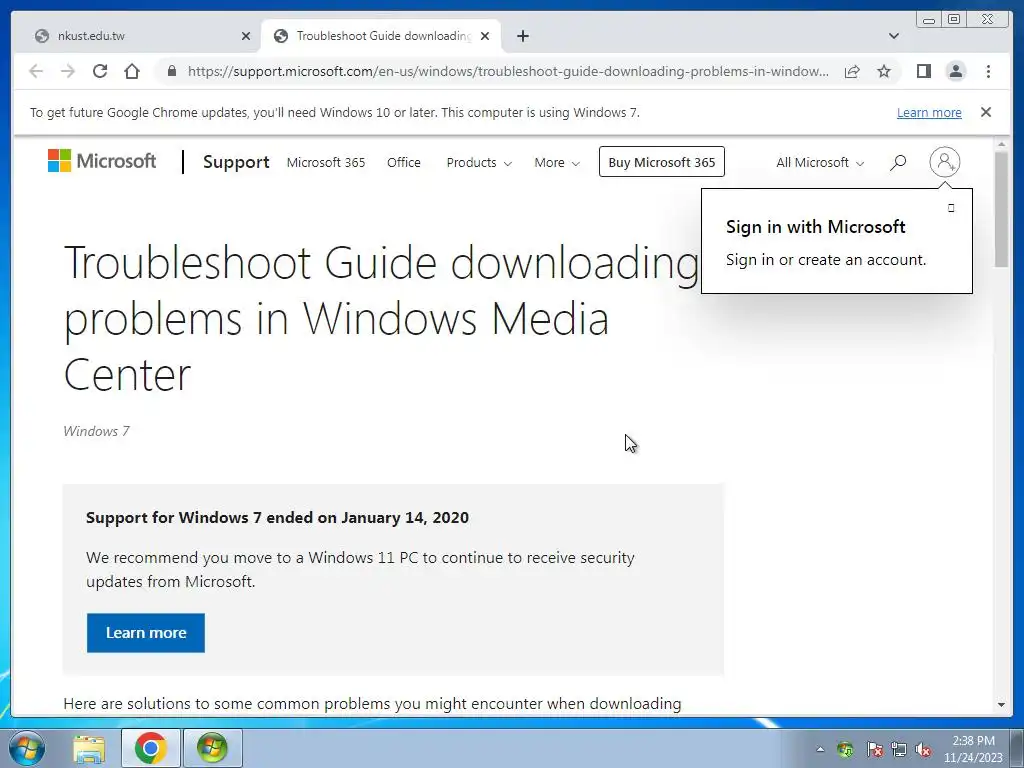Select the Troubleshoot Guide downloading tab

coord(382,36)
